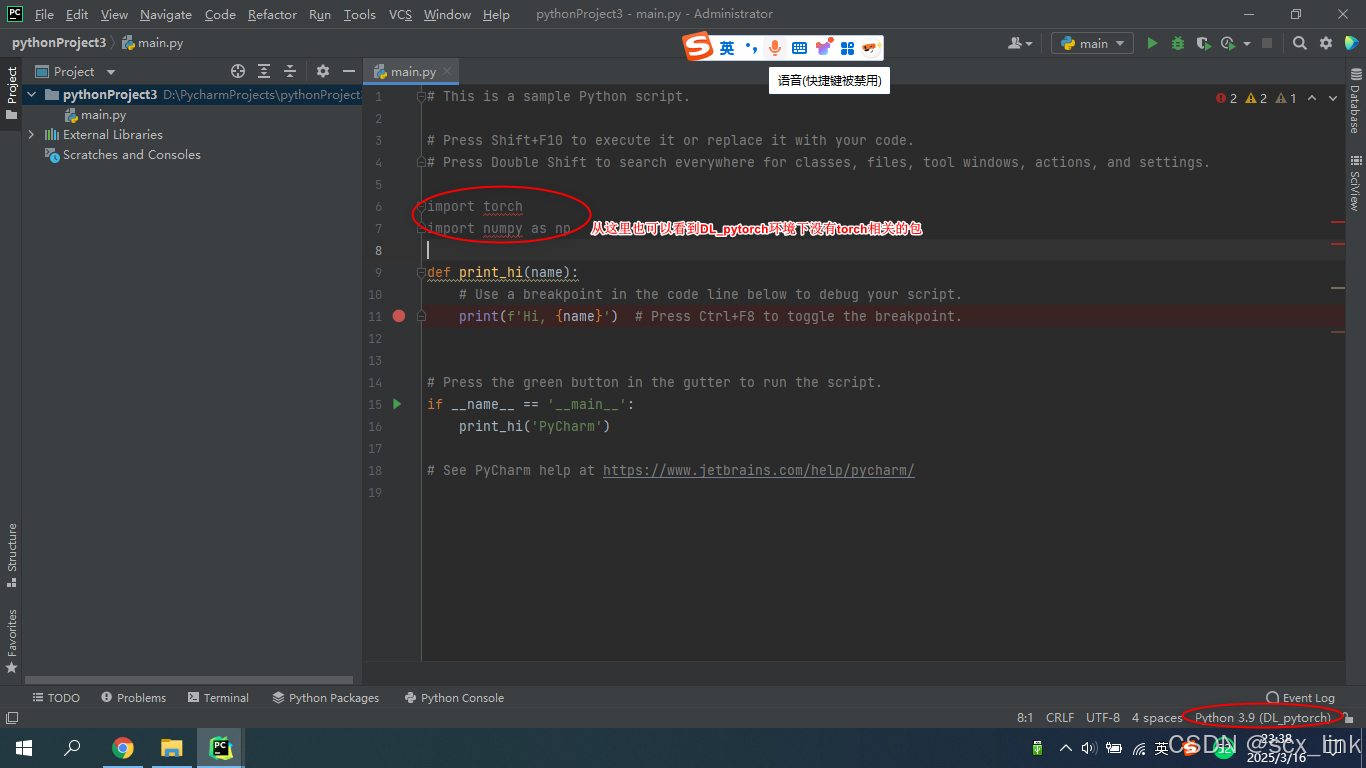
Task: Remove the breakpoint on line 11
Action: point(399,316)
